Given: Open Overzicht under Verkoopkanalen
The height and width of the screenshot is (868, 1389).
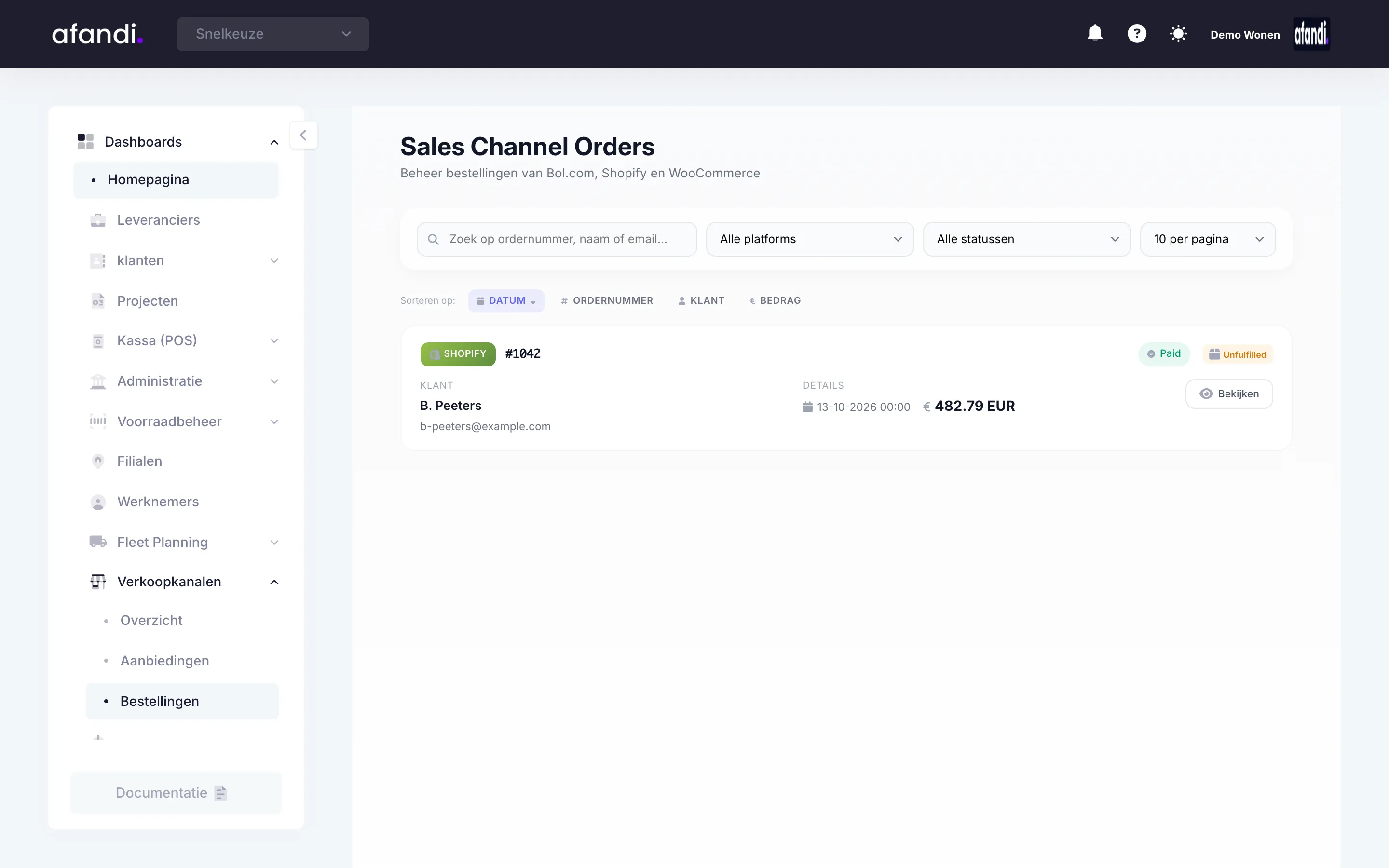Looking at the screenshot, I should (x=182, y=621).
